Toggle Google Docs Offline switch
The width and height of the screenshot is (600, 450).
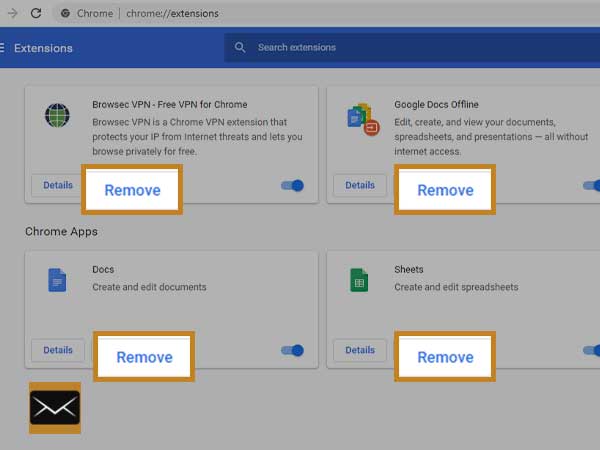(591, 186)
